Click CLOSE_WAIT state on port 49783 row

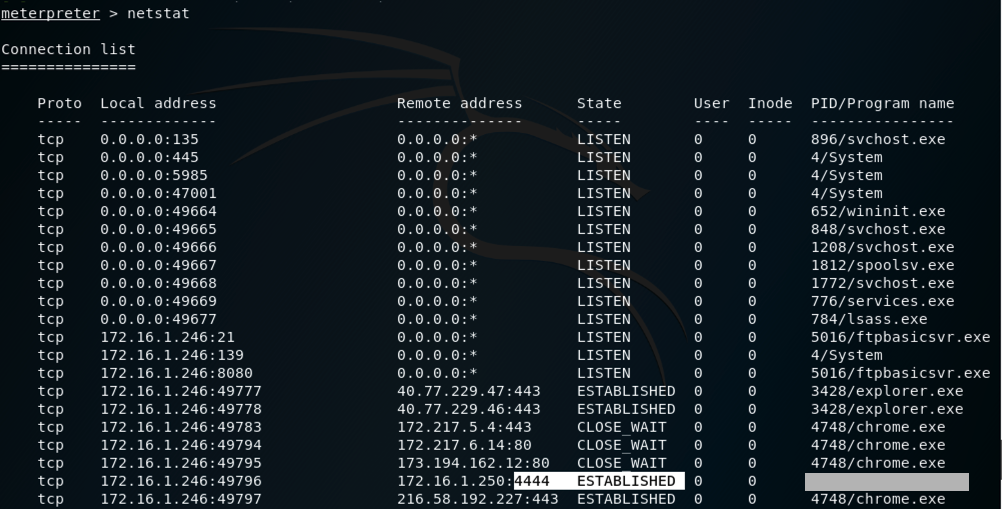pos(622,427)
